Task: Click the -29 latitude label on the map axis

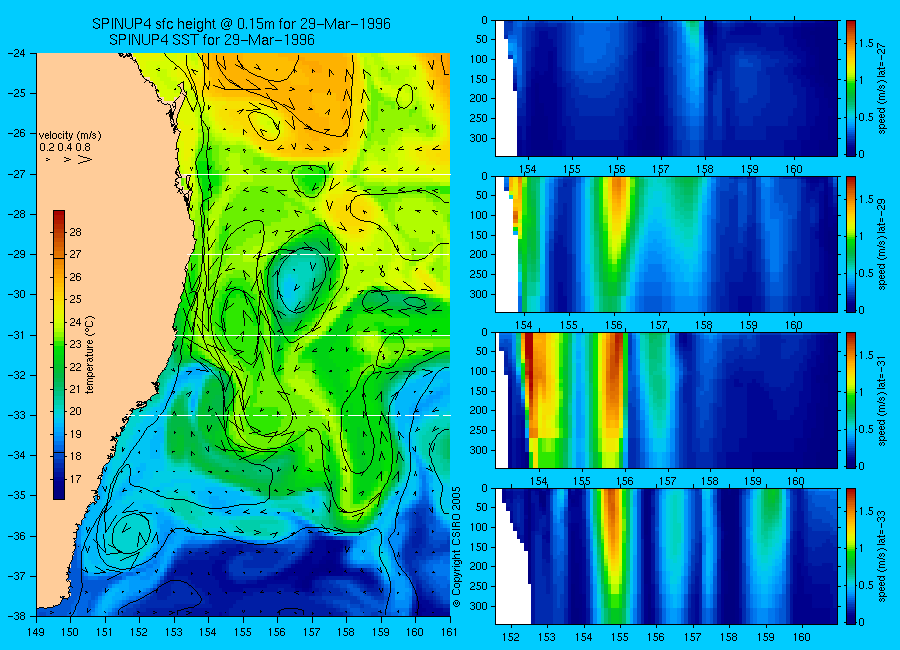Action: pyautogui.click(x=16, y=254)
